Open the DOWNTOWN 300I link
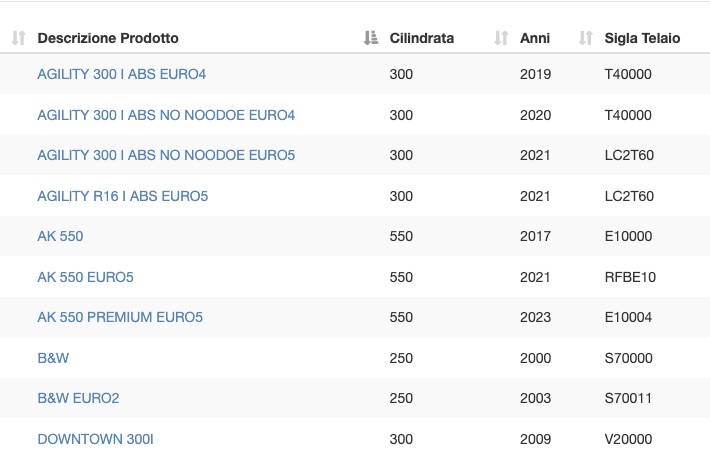 pos(96,439)
